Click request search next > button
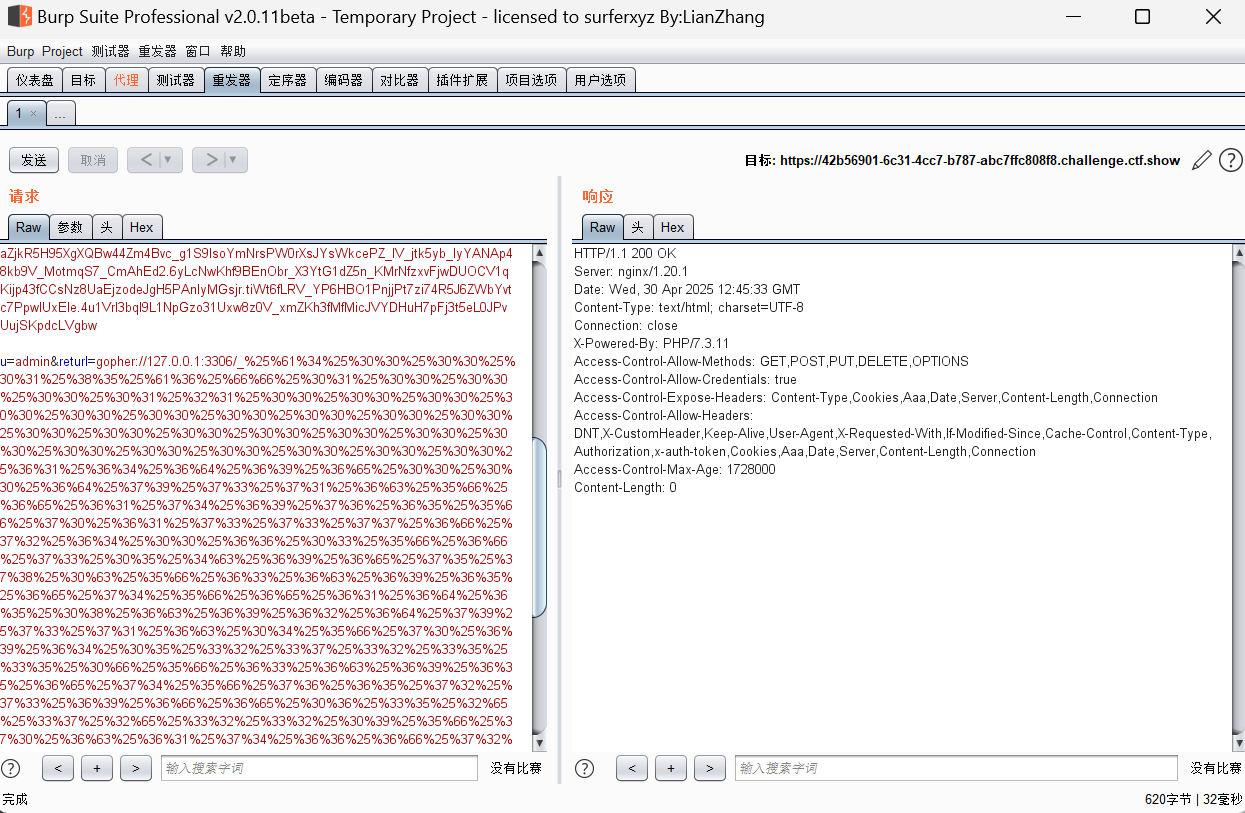This screenshot has height=813, width=1245. 135,768
